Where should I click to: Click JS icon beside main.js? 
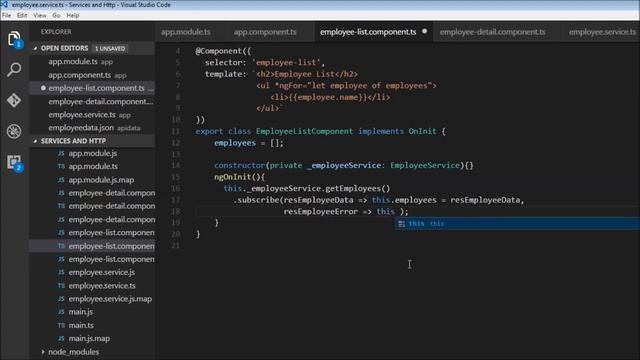click(61, 312)
